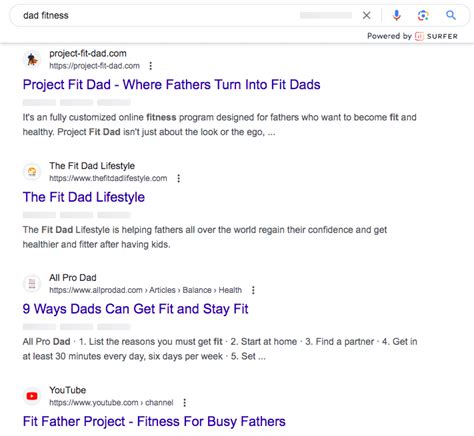Click the 'All Pro Dad' site name
This screenshot has height=436, width=474.
click(x=73, y=278)
